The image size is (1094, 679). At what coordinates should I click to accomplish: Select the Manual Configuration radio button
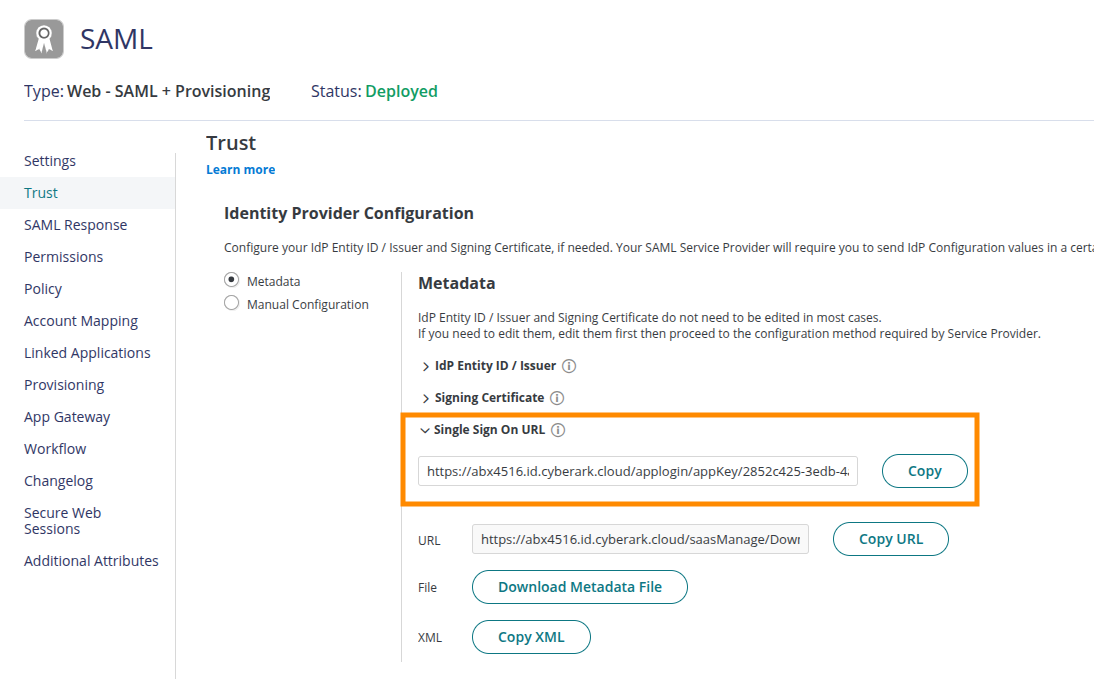pos(232,304)
